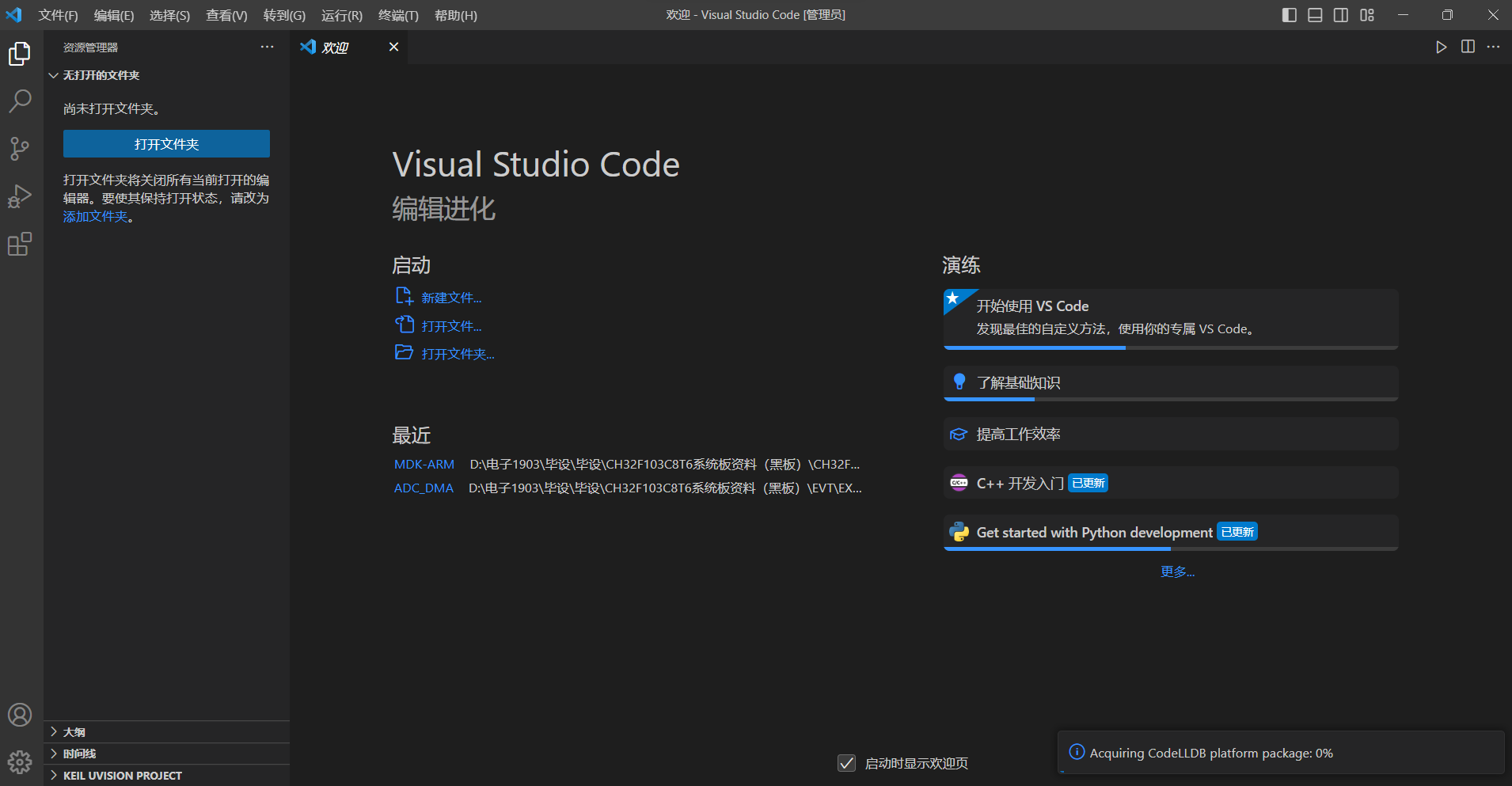Collapse the 无打开的文件夹 section
Screen dimensions: 1512x786
point(166,75)
